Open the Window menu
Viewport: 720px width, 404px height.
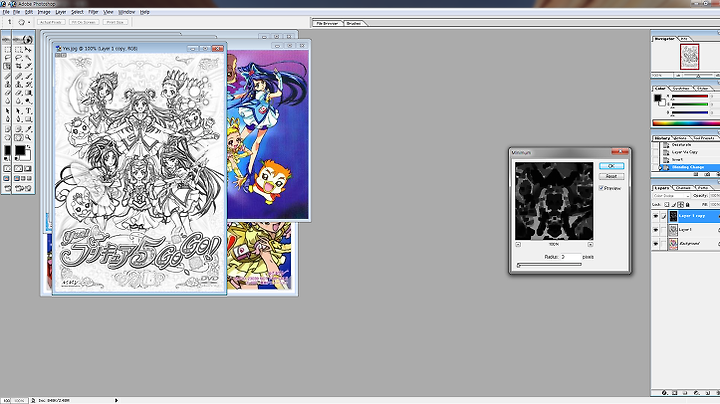(x=127, y=12)
